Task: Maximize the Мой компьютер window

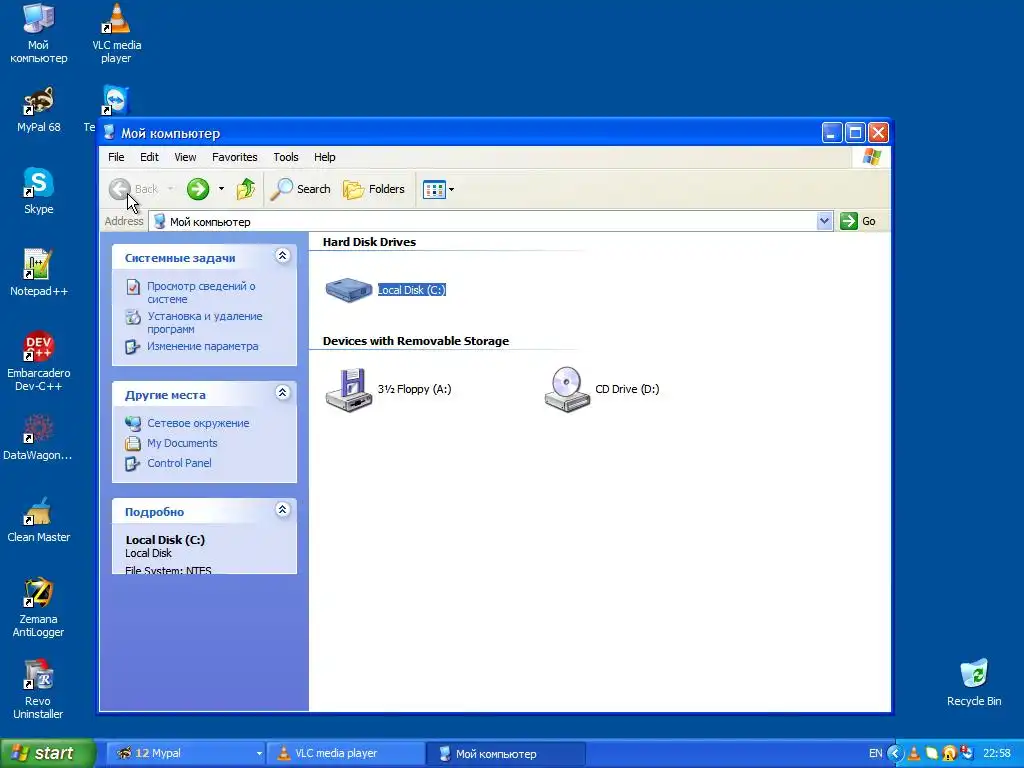Action: [x=854, y=133]
